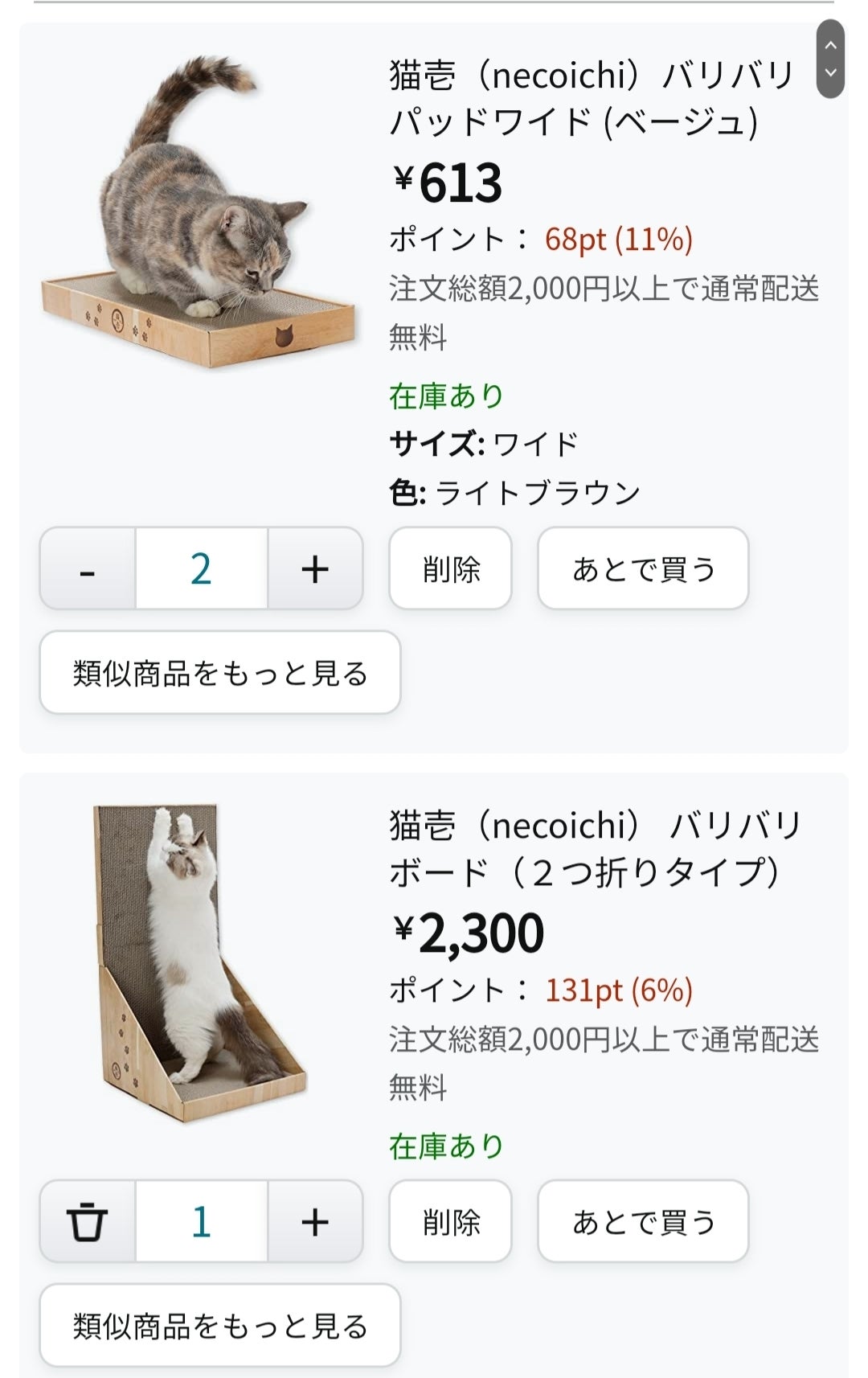
Task: Select the quantity field showing 1
Action: click(x=201, y=1222)
